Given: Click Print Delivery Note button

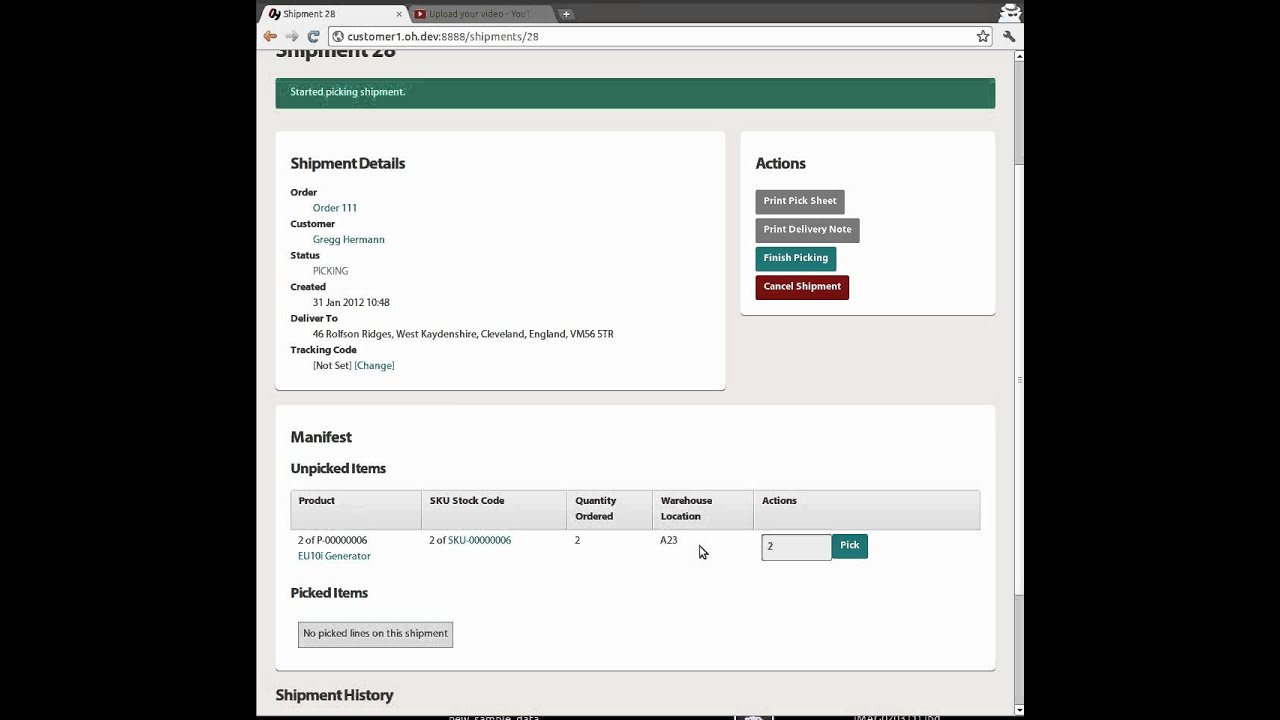Looking at the screenshot, I should (x=807, y=230).
